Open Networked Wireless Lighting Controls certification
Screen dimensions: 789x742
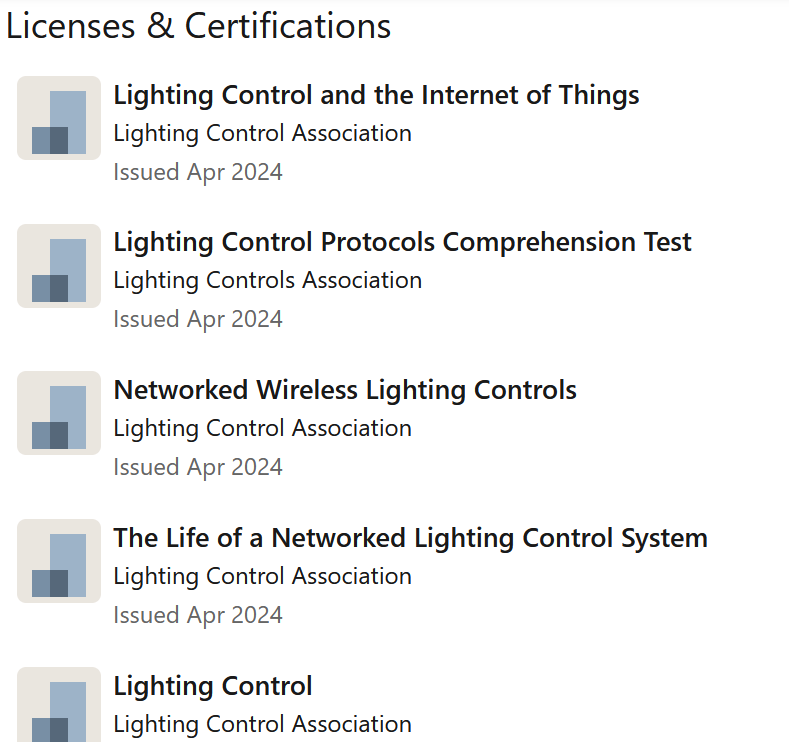point(345,390)
